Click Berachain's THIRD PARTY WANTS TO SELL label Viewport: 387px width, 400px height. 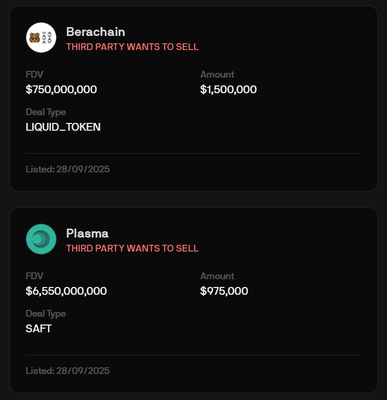click(132, 47)
